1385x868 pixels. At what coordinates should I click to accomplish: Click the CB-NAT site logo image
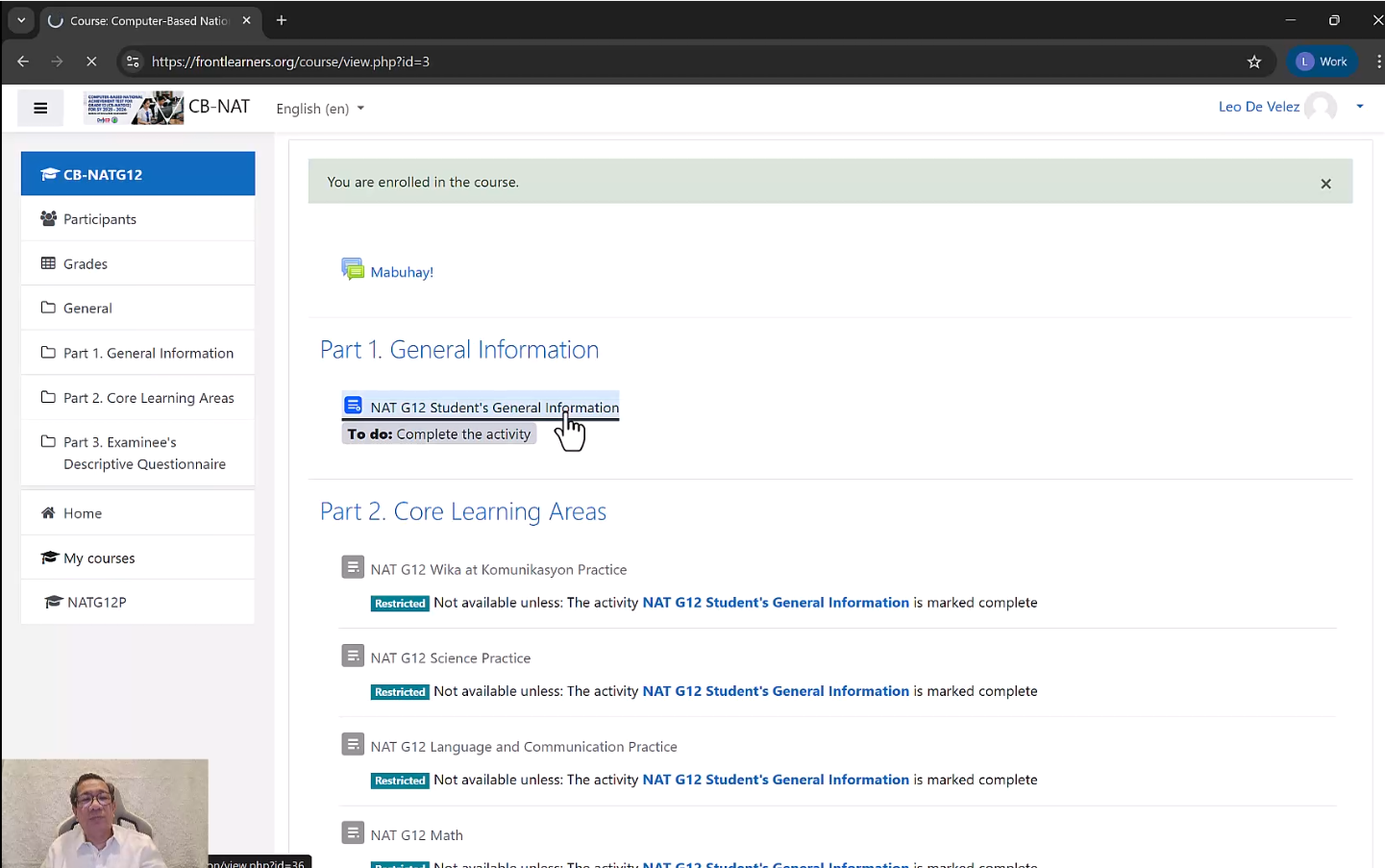pyautogui.click(x=134, y=108)
